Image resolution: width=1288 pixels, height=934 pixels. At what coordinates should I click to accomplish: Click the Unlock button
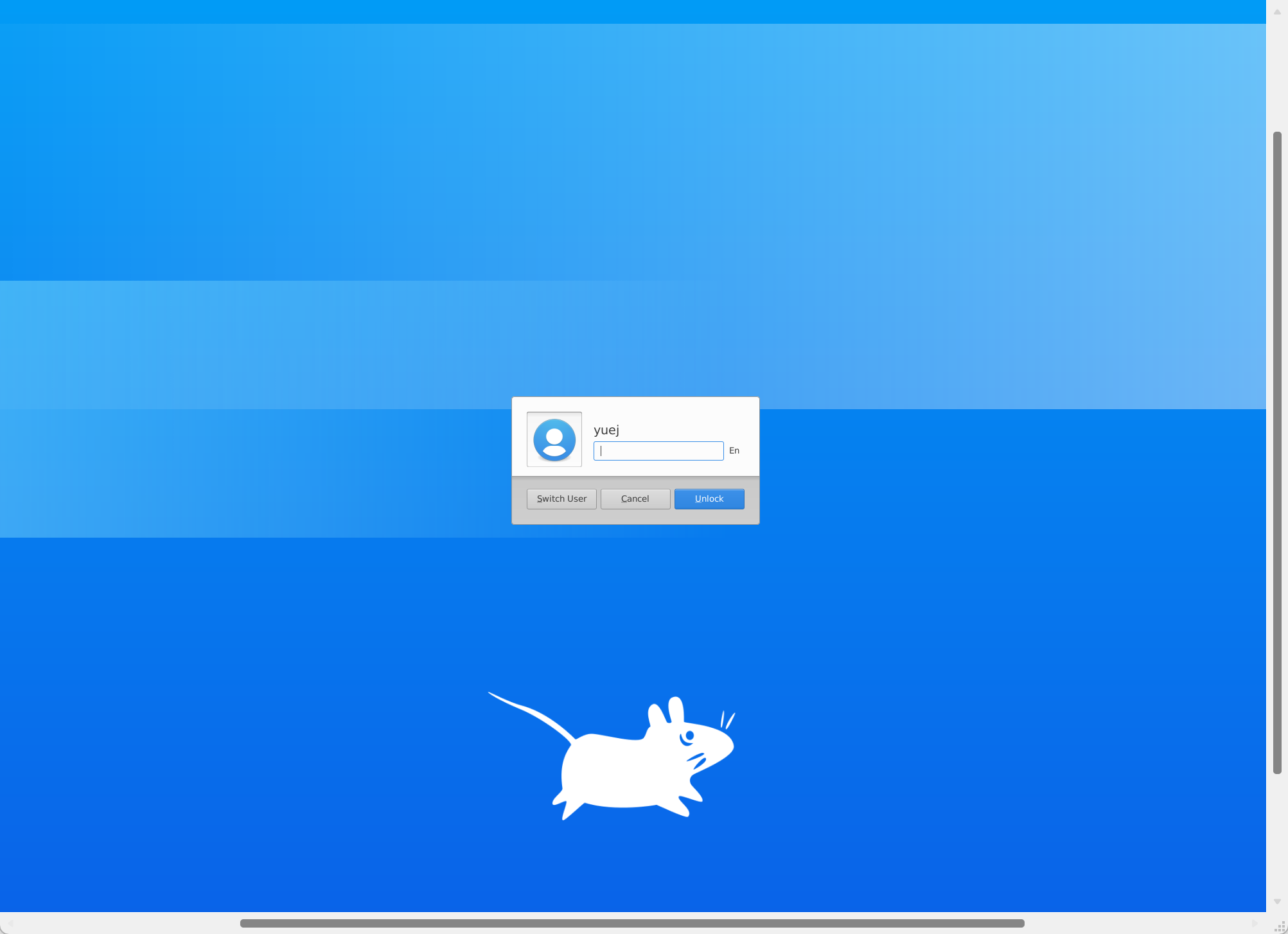pos(709,499)
